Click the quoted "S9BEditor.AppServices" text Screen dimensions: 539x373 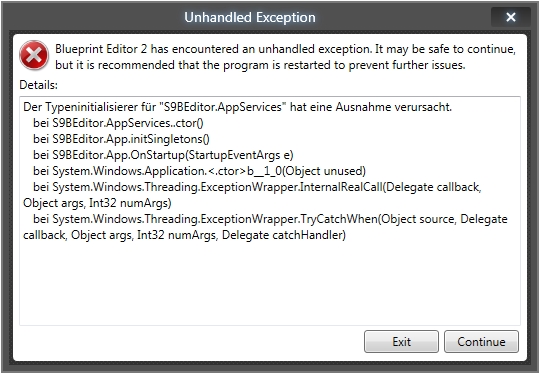(223, 107)
